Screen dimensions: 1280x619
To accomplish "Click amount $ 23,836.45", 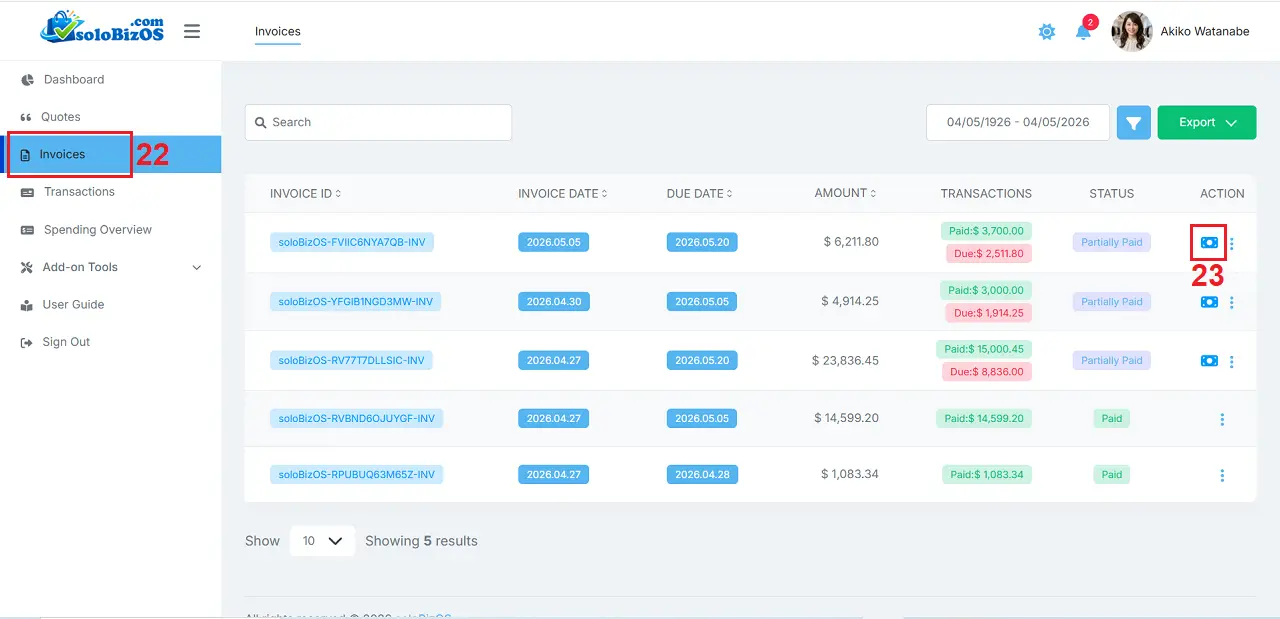I will click(846, 360).
